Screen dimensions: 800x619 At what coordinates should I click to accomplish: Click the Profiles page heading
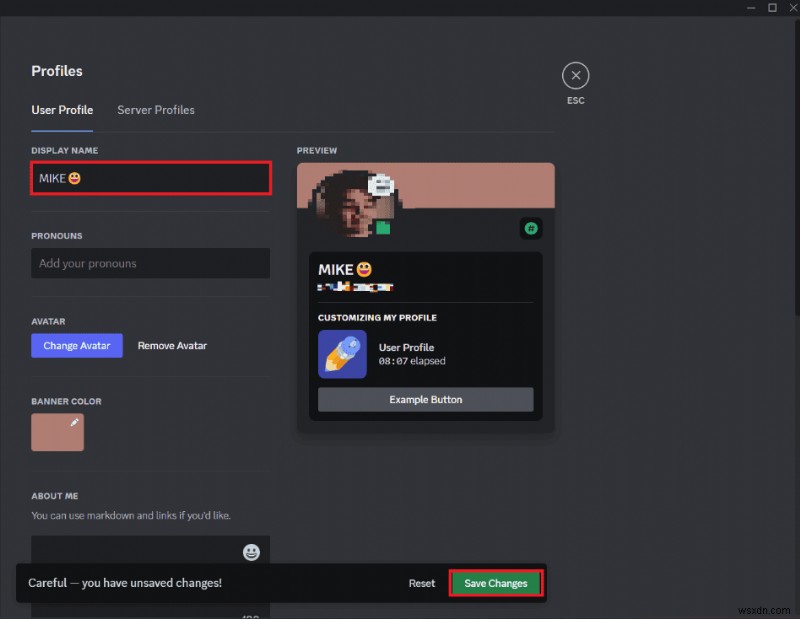click(57, 71)
